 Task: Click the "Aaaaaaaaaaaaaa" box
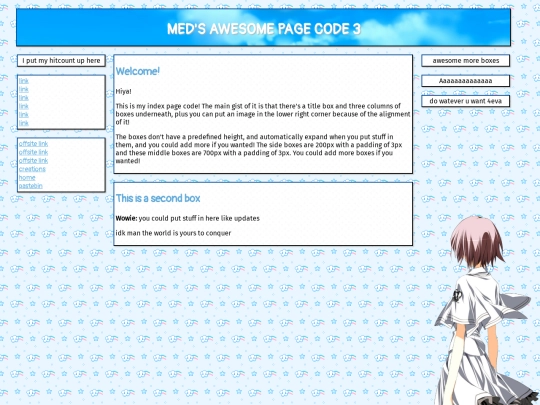point(466,81)
